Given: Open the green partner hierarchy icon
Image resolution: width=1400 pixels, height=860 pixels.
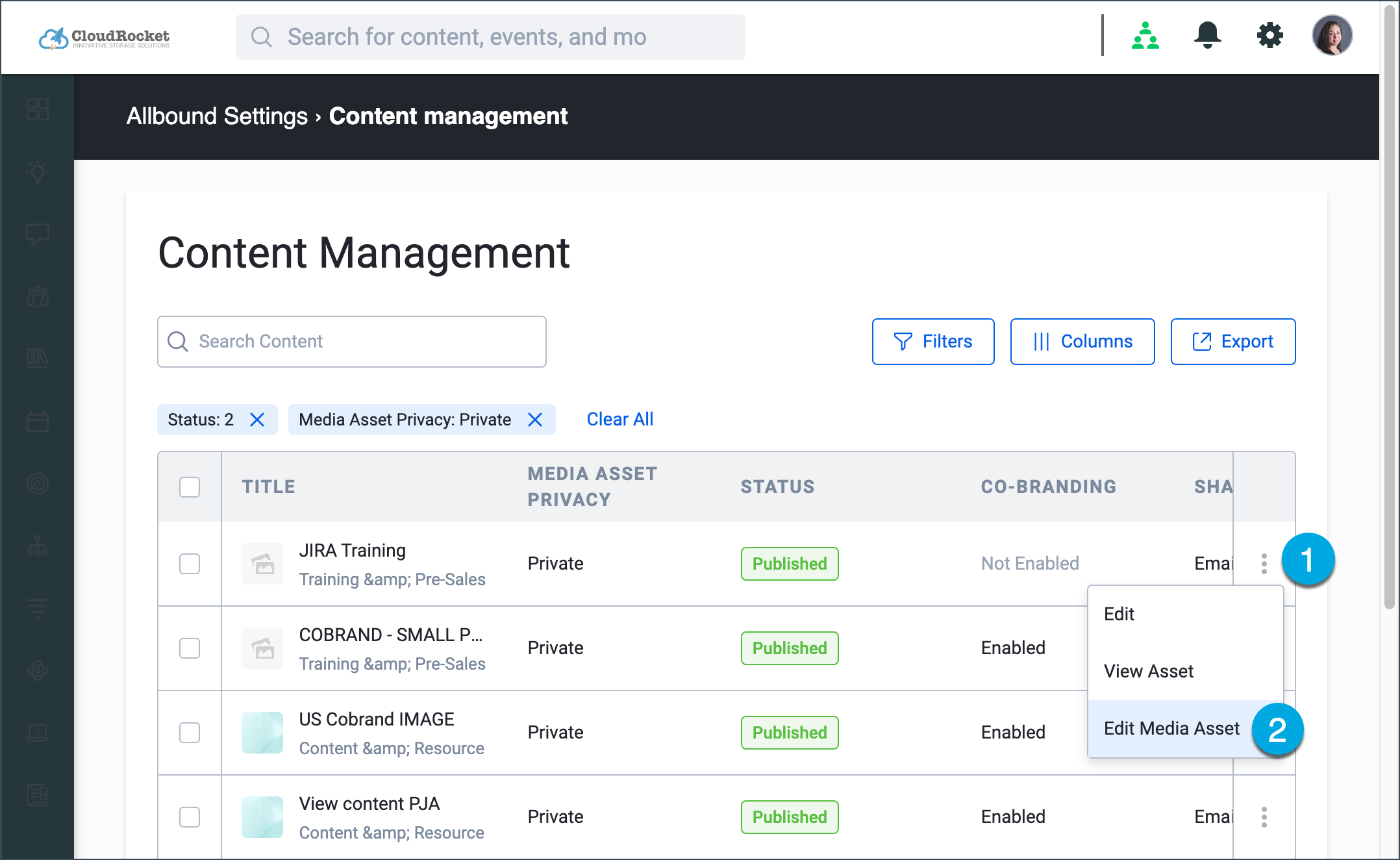Looking at the screenshot, I should click(x=1145, y=36).
